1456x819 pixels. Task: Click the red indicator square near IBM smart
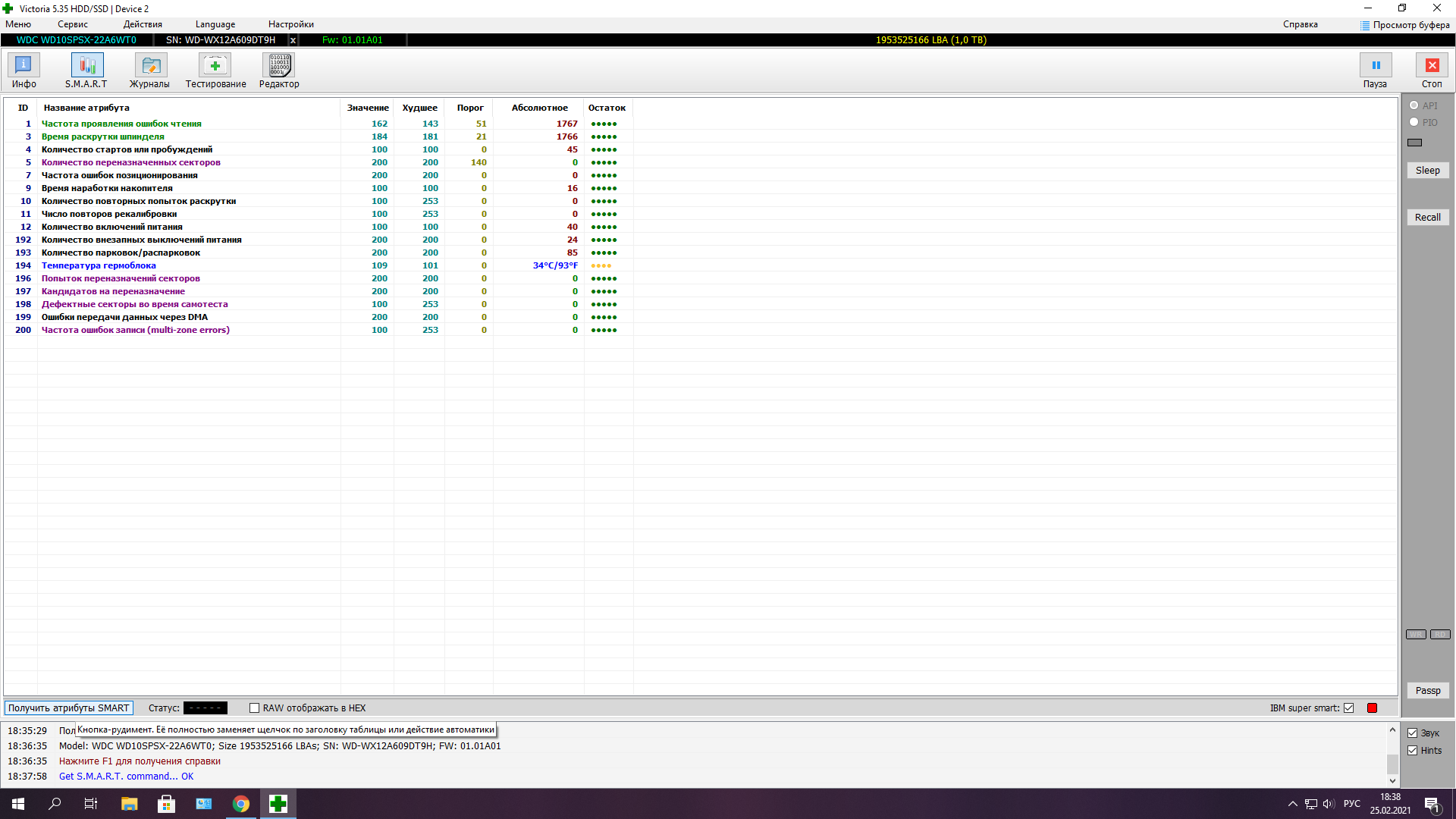click(x=1372, y=708)
